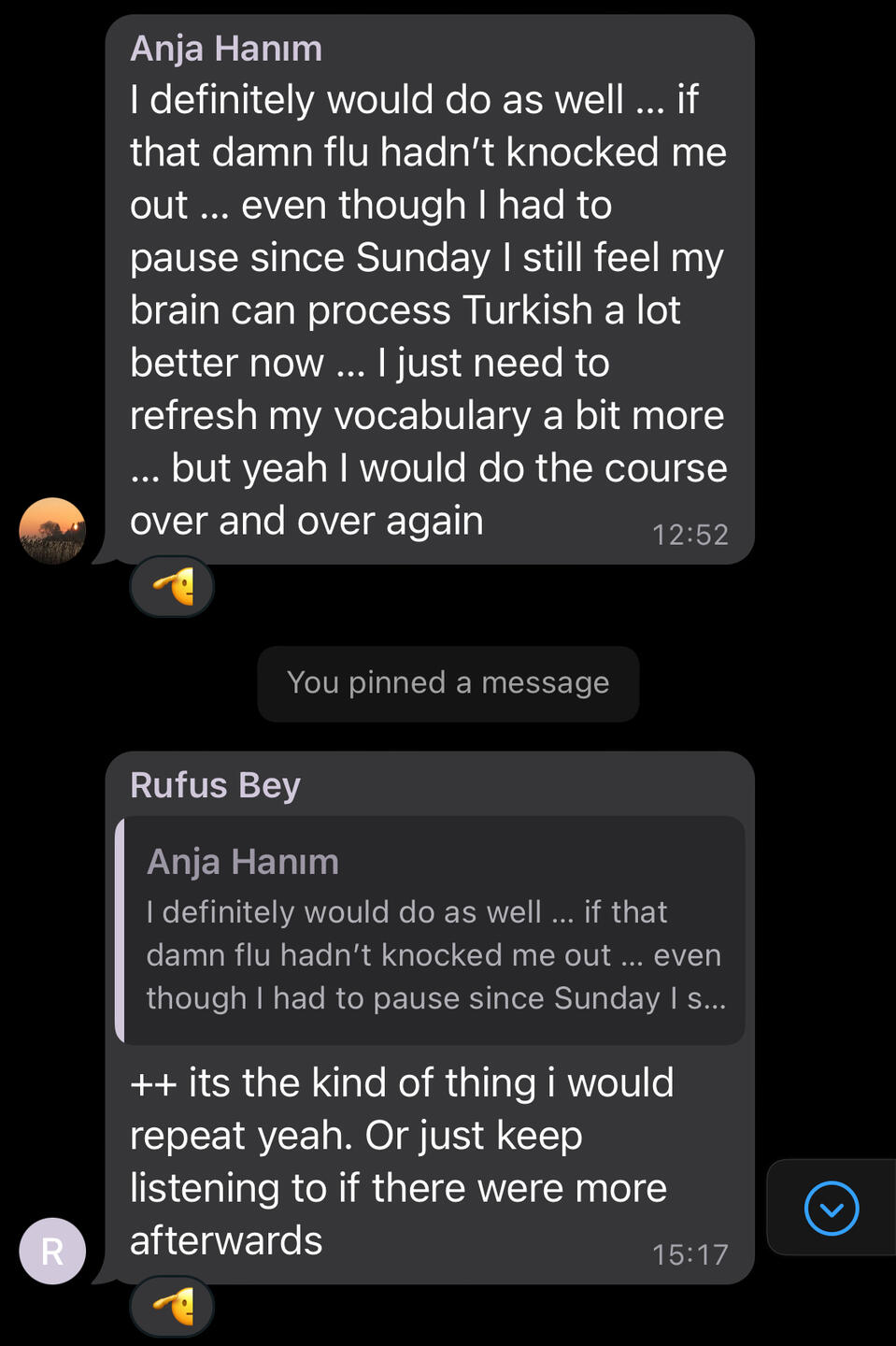Click the 15:17 timestamp on Rufus's message
This screenshot has height=1346, width=896.
(x=690, y=1254)
